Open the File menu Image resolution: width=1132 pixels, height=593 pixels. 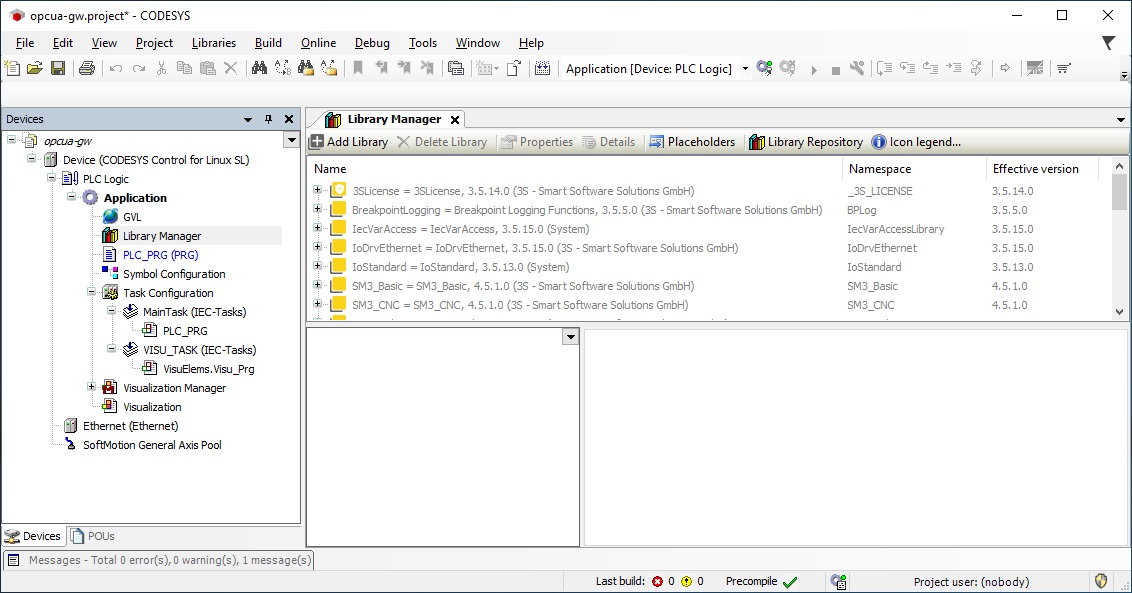[x=25, y=43]
